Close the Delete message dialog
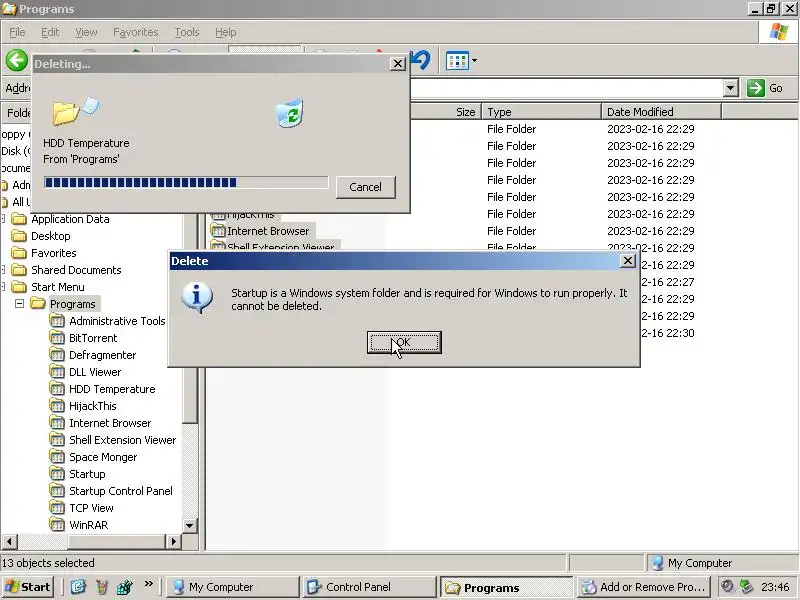The height and width of the screenshot is (600, 800). tap(628, 261)
